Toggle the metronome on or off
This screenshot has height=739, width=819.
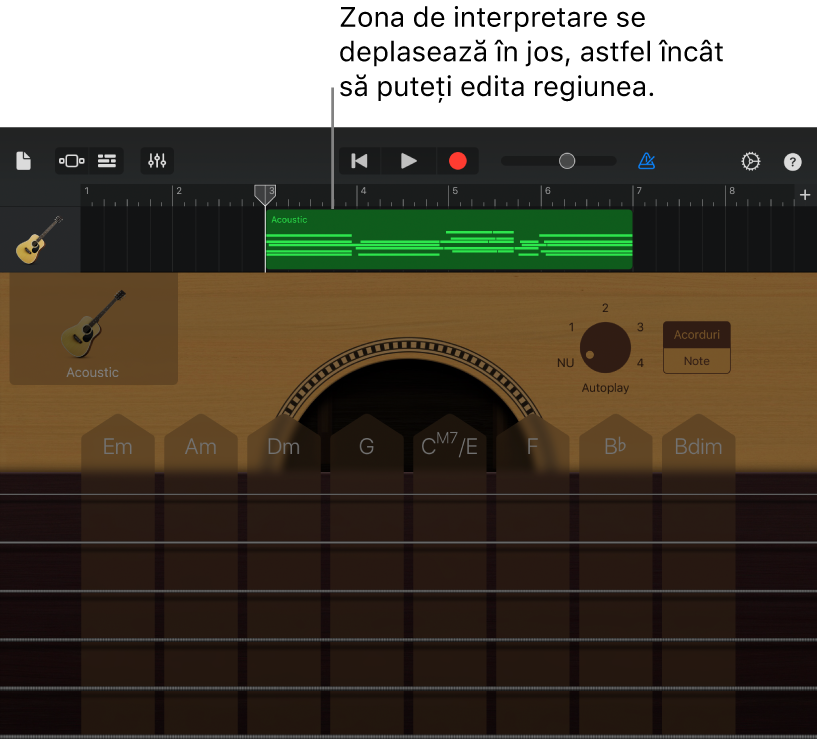click(647, 161)
